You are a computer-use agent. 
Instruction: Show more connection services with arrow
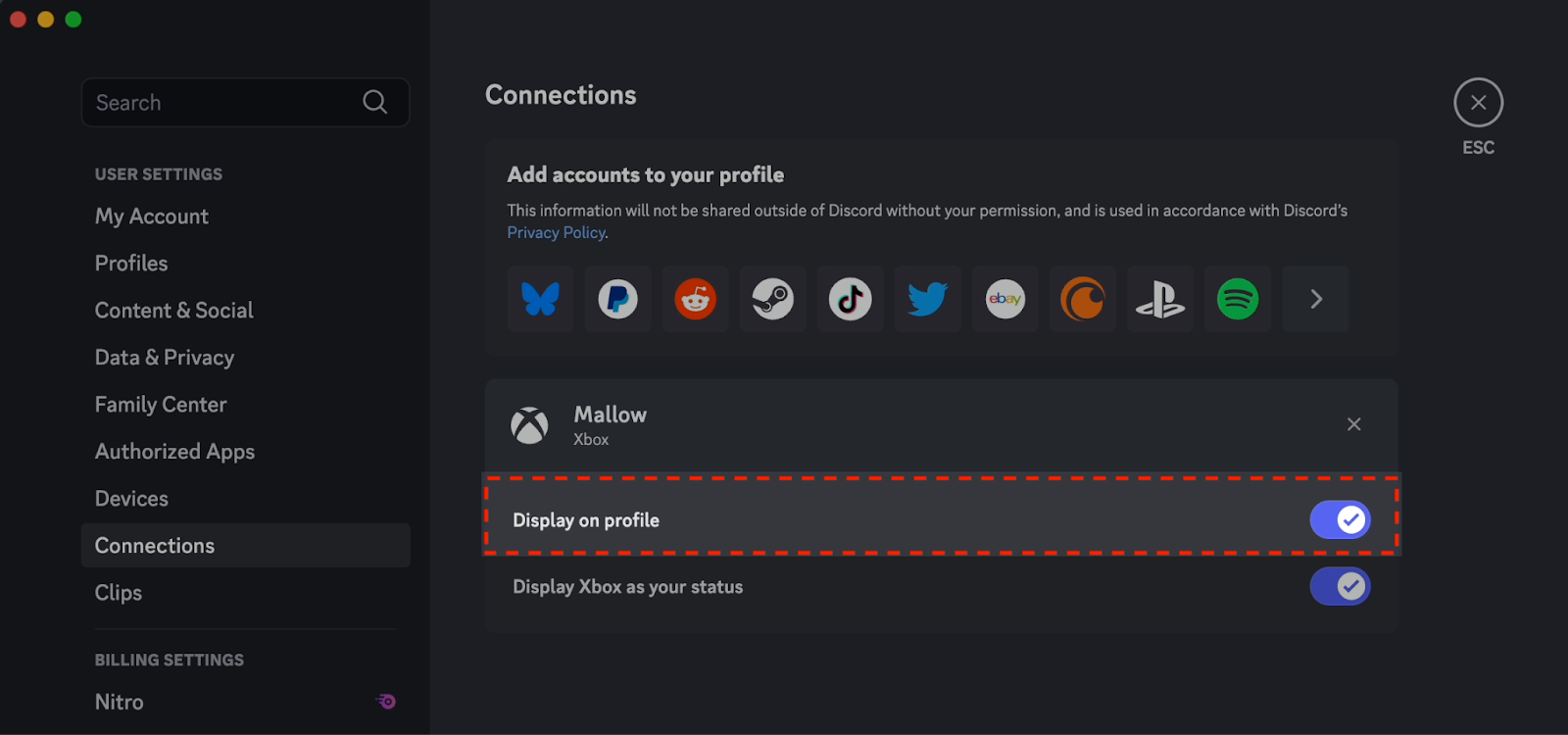(x=1315, y=299)
